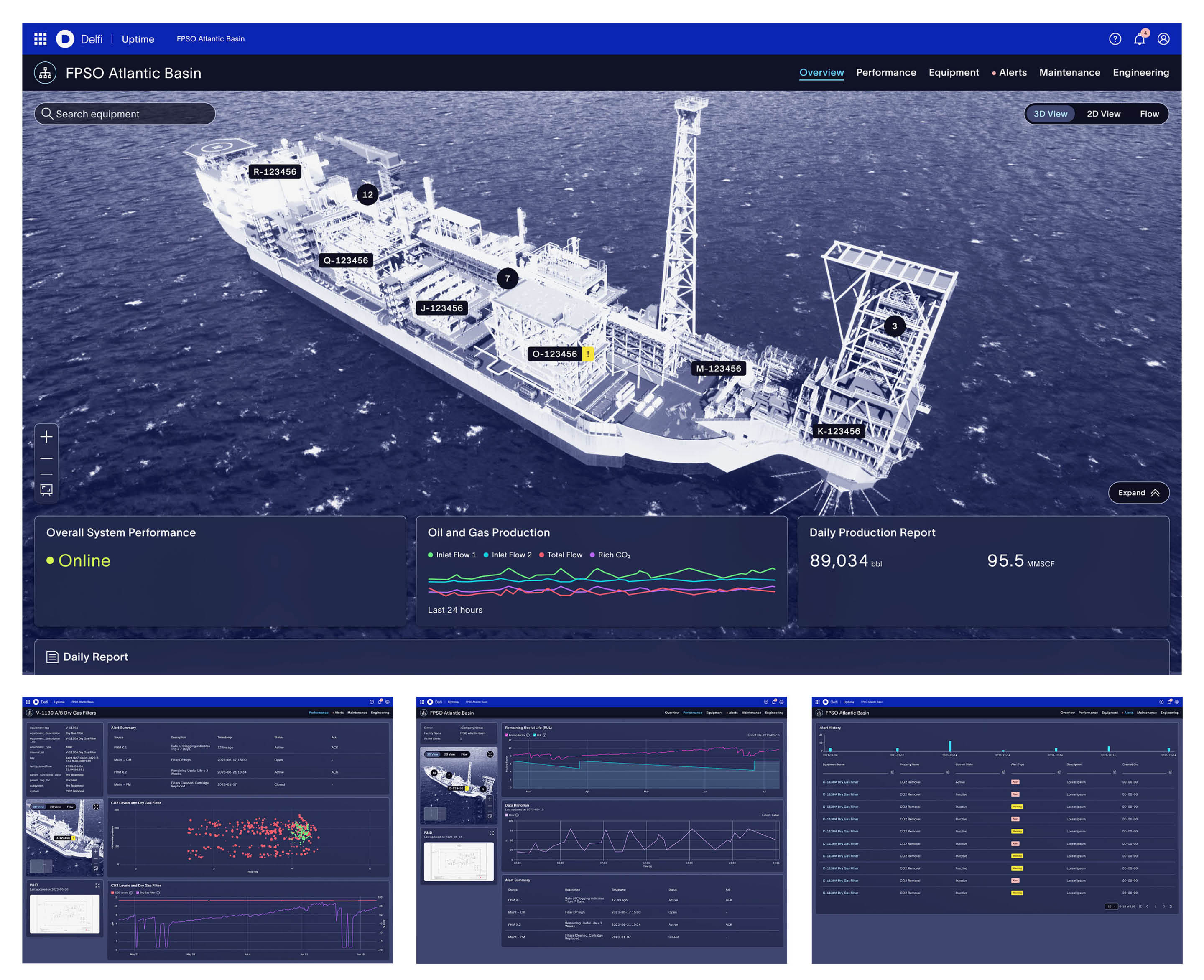Expand the Daily Report section

(602, 657)
